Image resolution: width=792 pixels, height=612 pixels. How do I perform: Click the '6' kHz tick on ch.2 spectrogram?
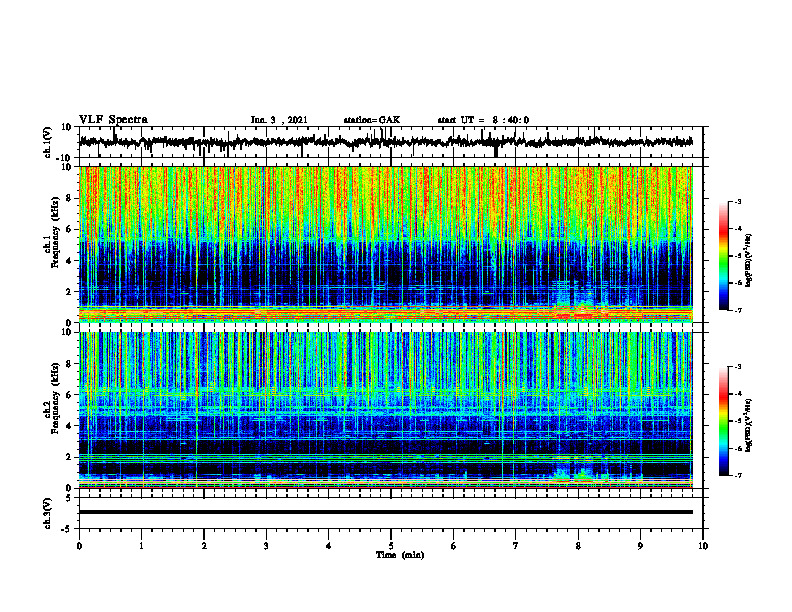(x=69, y=395)
